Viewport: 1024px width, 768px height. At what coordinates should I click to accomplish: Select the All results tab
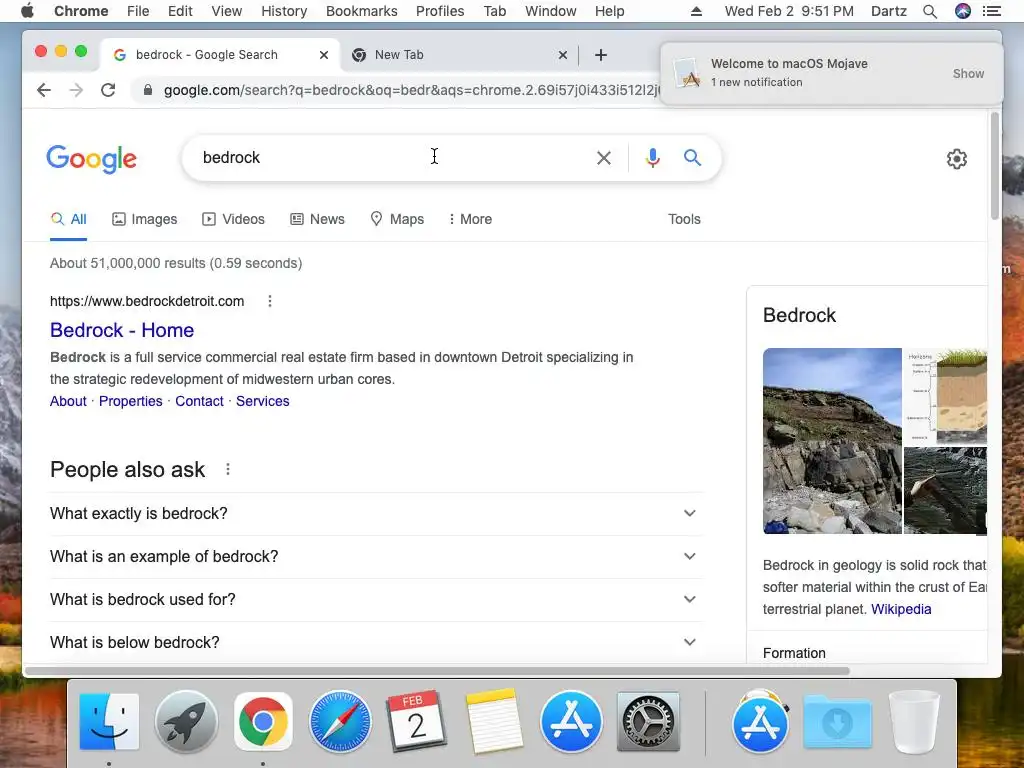point(69,219)
